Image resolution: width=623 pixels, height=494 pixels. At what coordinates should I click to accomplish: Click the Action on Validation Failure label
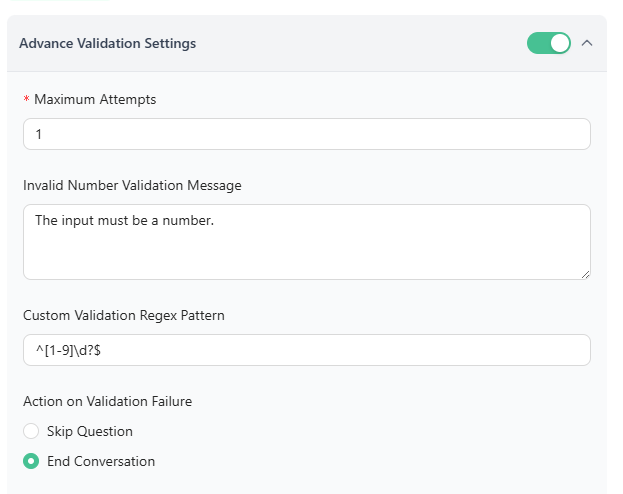tap(108, 401)
